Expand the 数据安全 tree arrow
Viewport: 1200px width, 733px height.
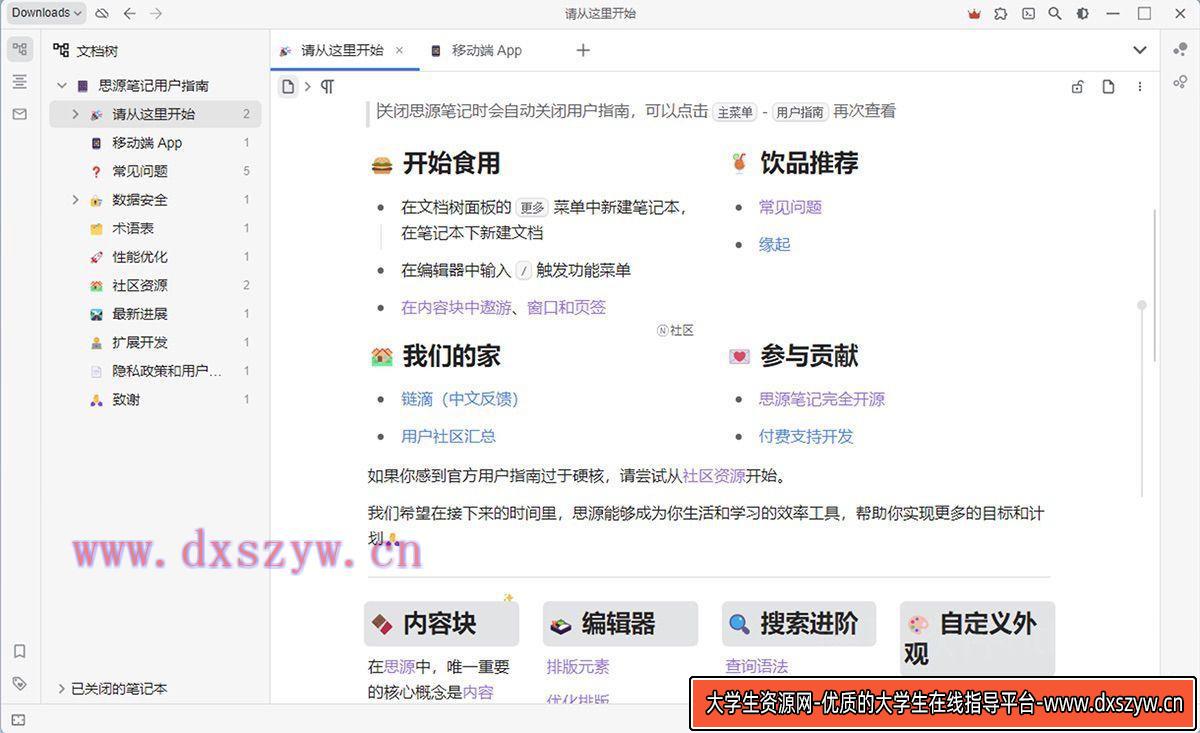pyautogui.click(x=75, y=200)
